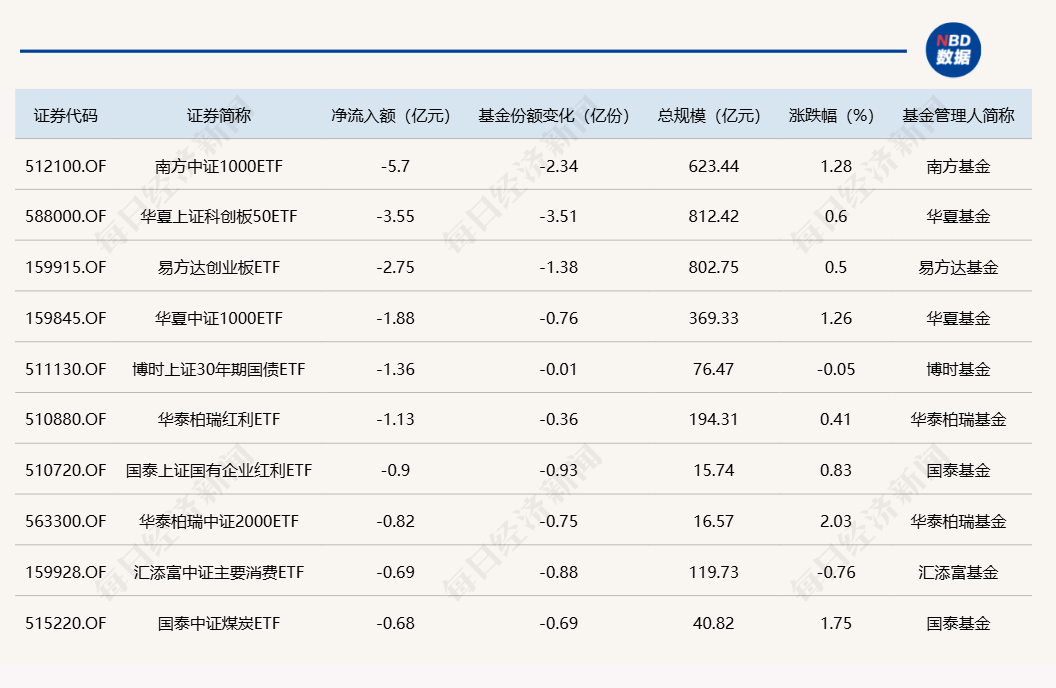The width and height of the screenshot is (1056, 688).
Task: Select total scale value 369.33
Action: (714, 318)
